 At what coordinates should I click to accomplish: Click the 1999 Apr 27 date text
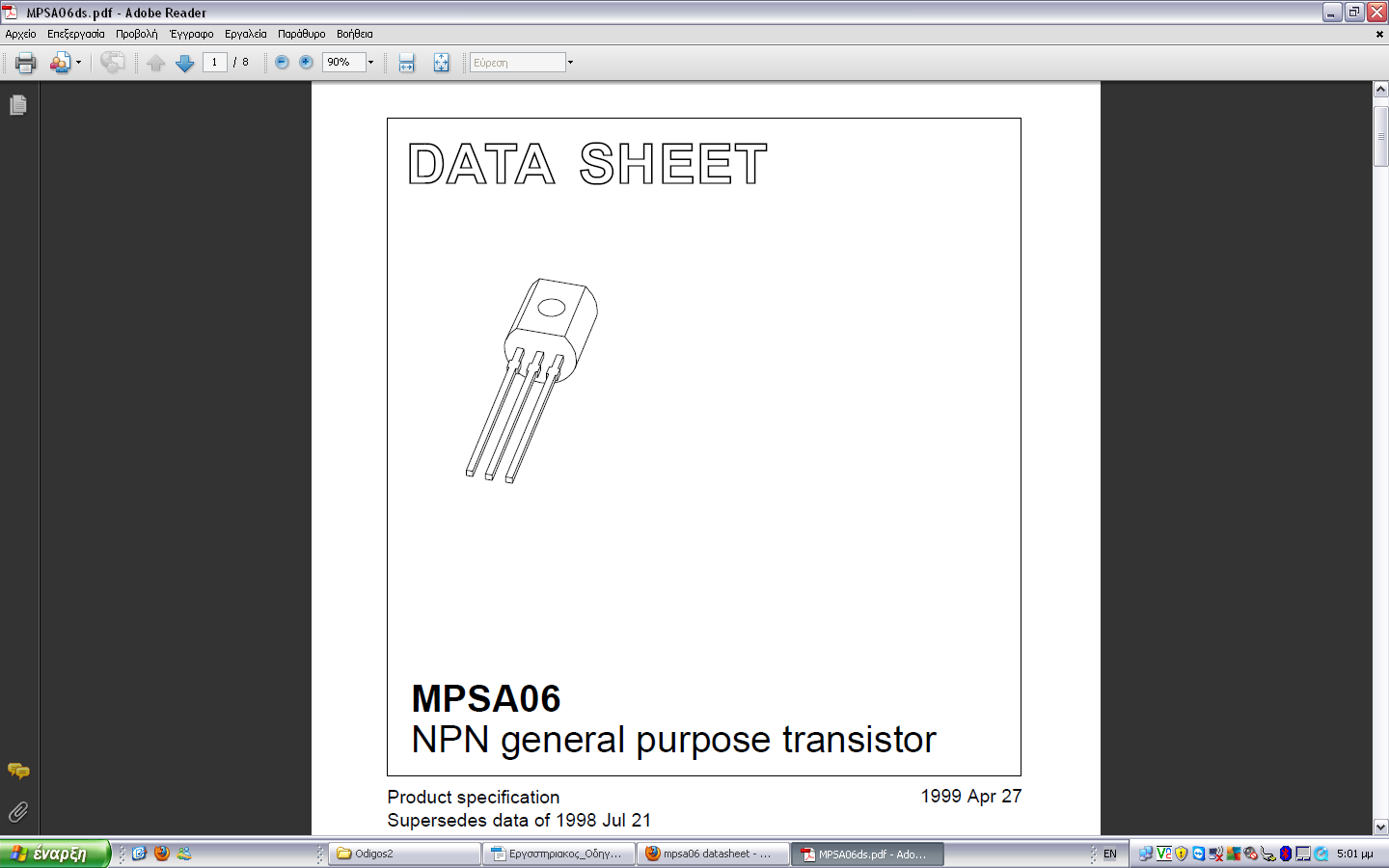970,797
